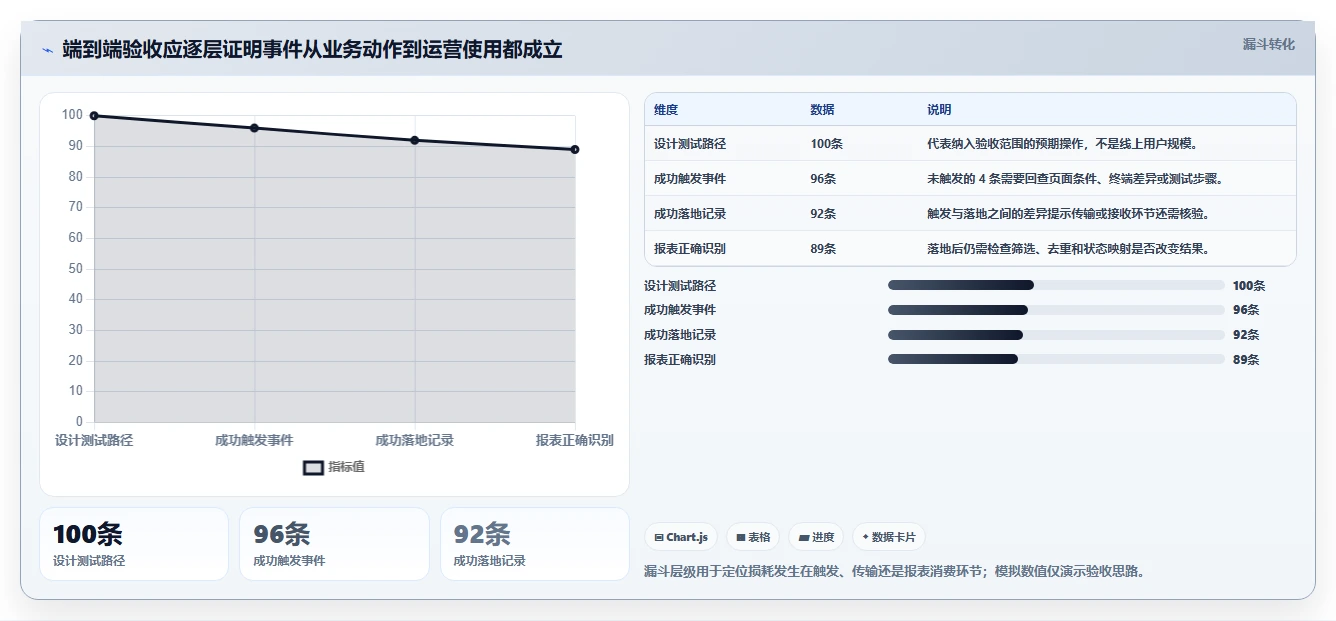
Task: Open the 96条 成功触发事件 data card
Action: (x=334, y=544)
